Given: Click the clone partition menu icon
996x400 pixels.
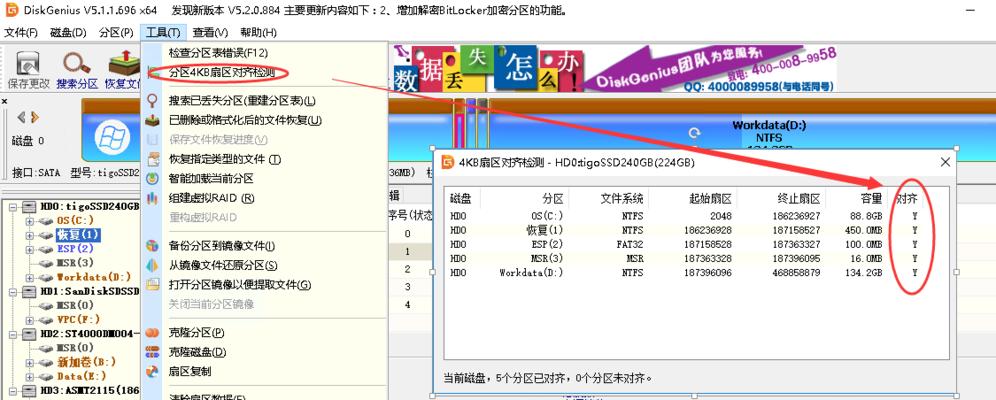Looking at the screenshot, I should pos(152,332).
